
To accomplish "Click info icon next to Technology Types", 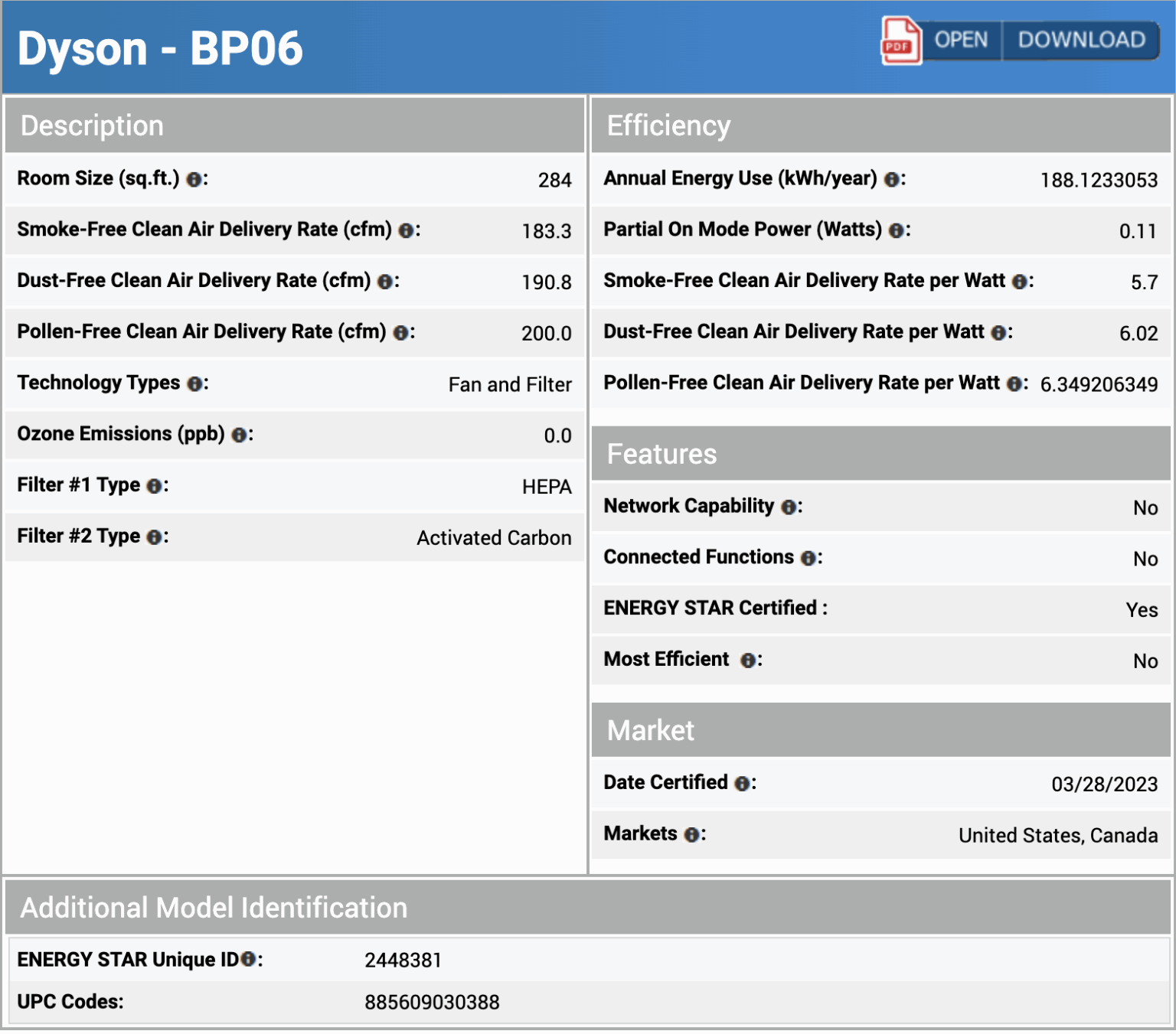I will click(x=195, y=384).
